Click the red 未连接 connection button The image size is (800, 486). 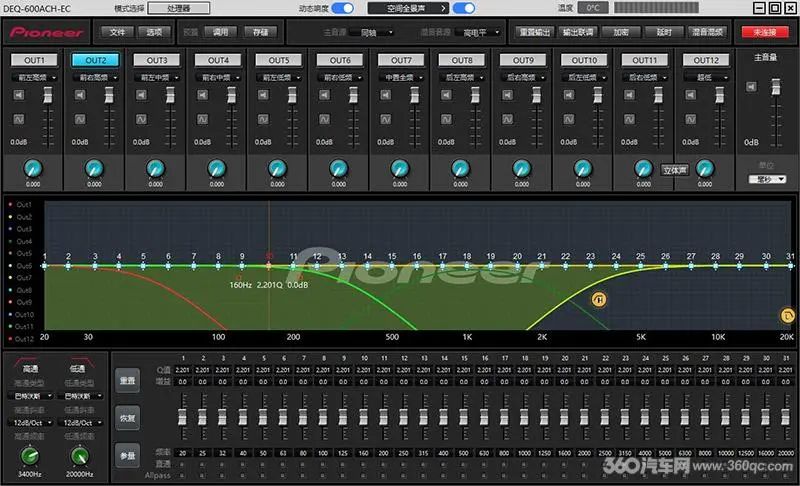[765, 32]
